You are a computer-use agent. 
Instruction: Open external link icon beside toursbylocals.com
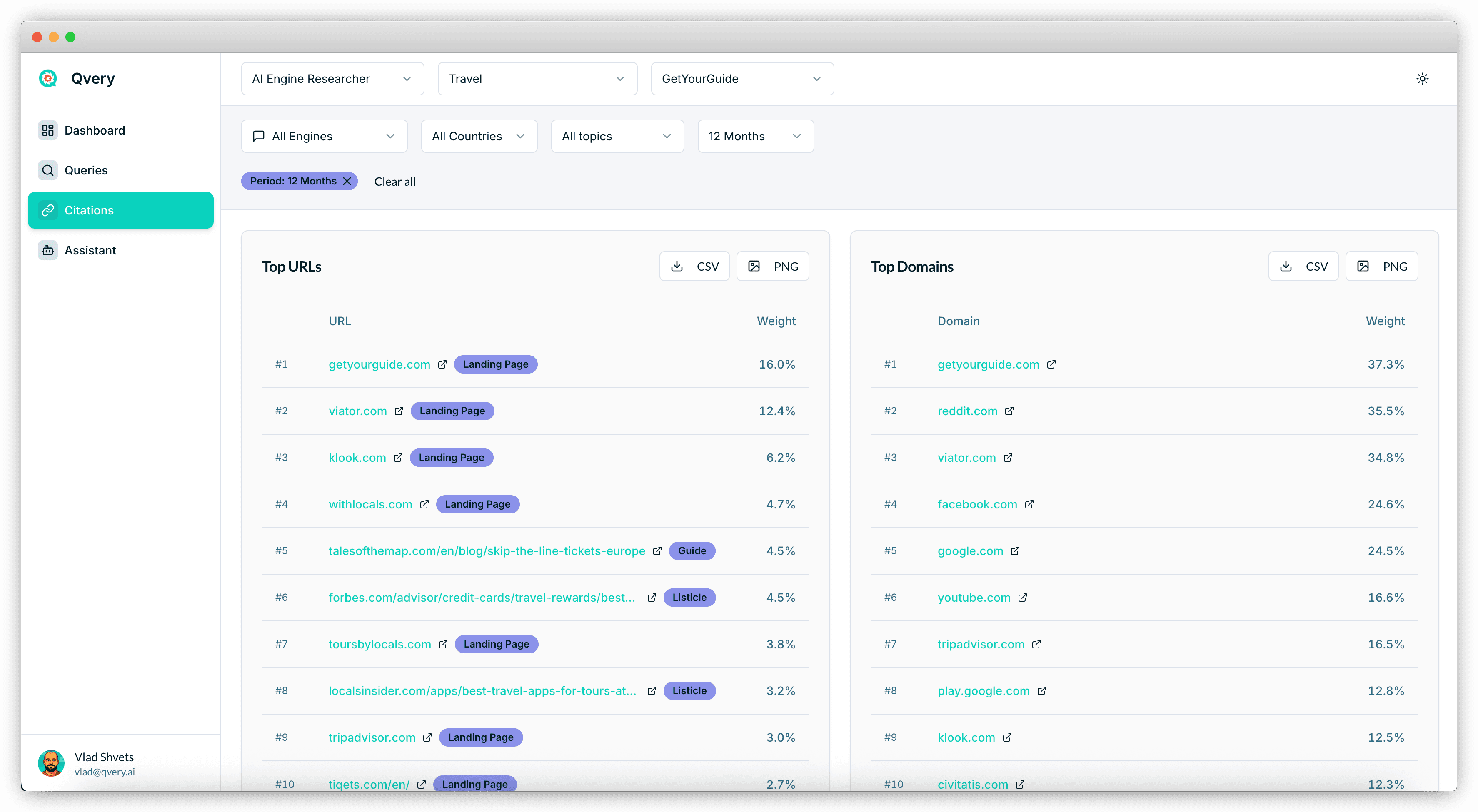pyautogui.click(x=443, y=644)
